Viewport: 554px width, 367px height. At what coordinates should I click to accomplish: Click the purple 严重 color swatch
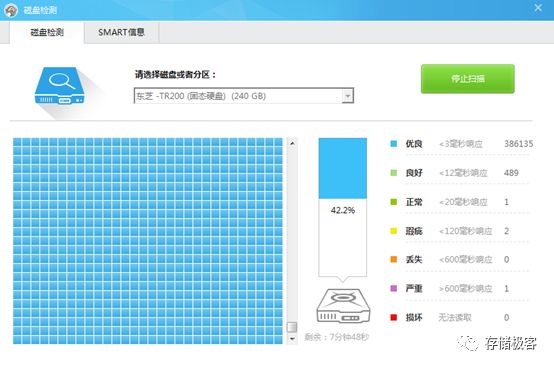[394, 288]
